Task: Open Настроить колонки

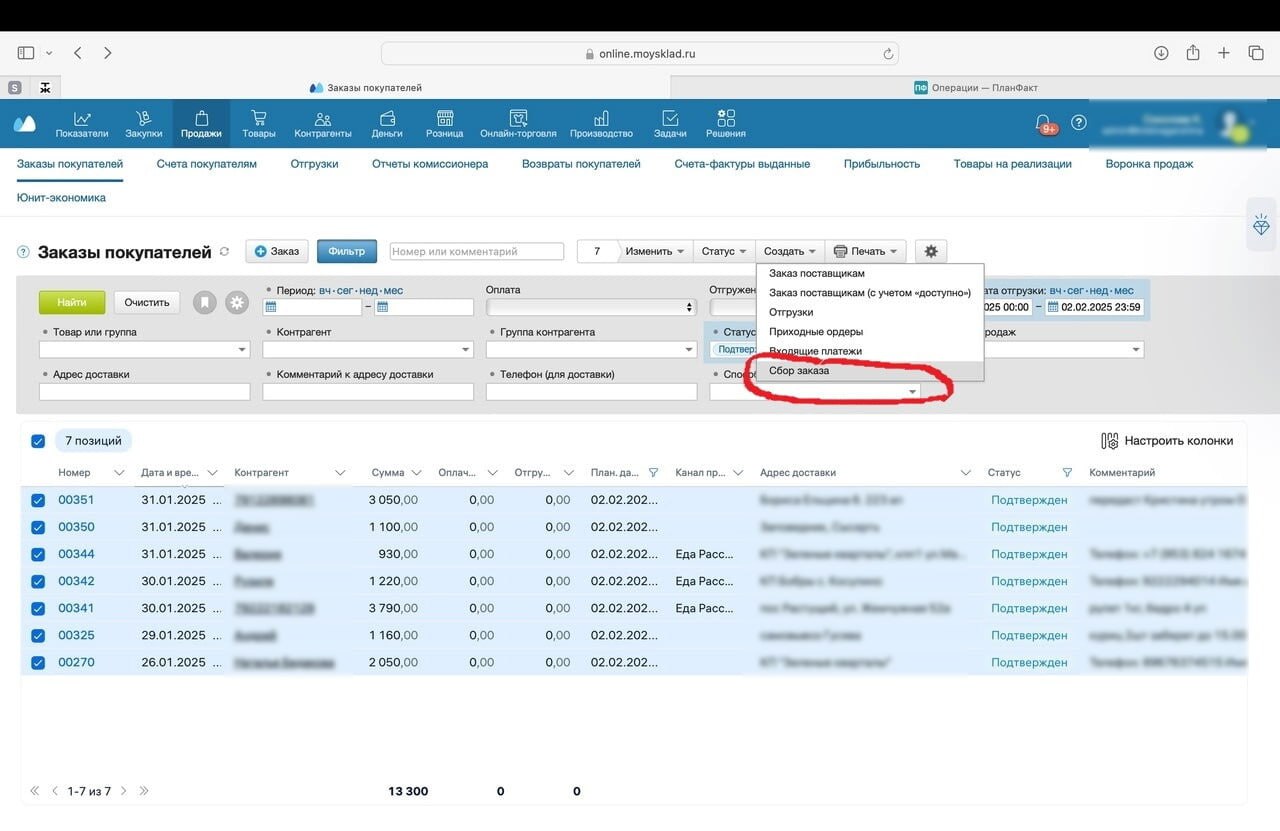Action: point(1167,441)
